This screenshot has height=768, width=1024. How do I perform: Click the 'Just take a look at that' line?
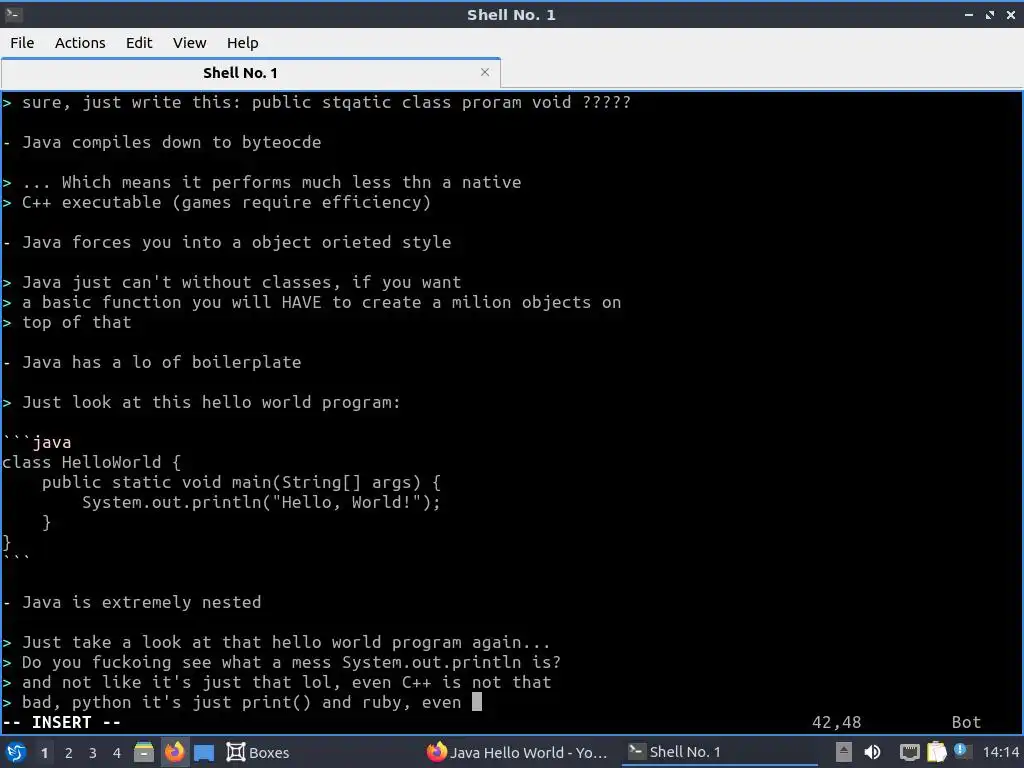276,642
